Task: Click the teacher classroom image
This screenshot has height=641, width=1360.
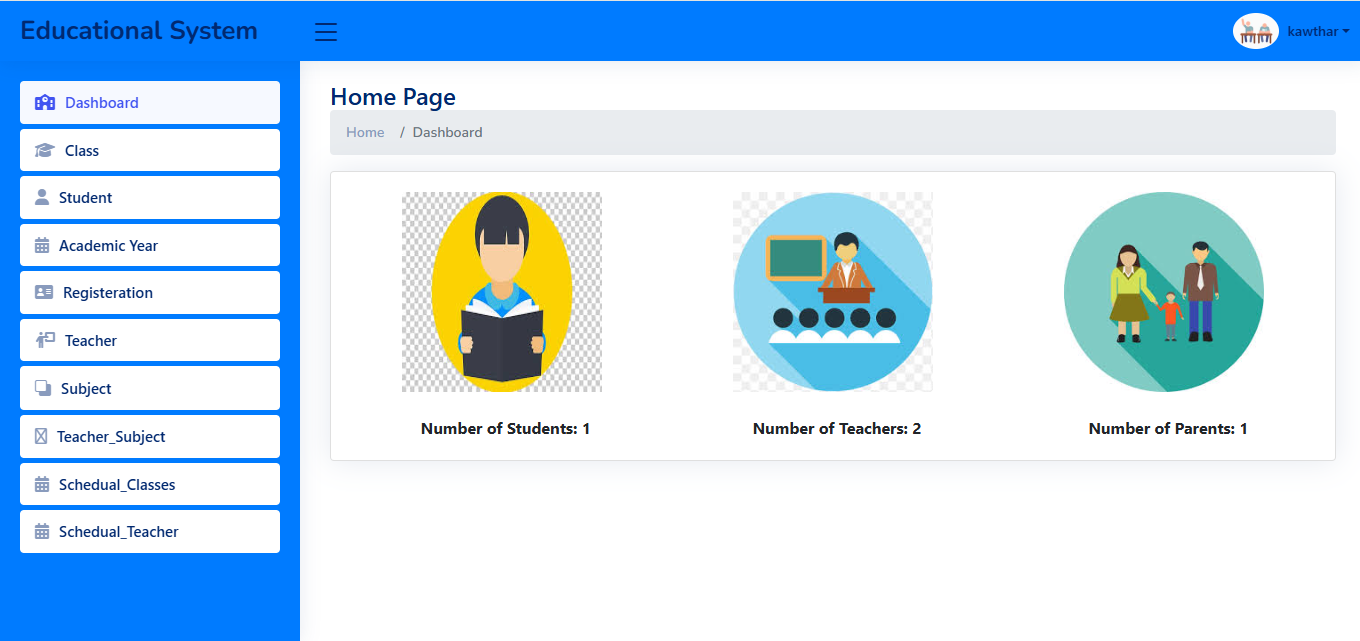Action: (x=833, y=292)
